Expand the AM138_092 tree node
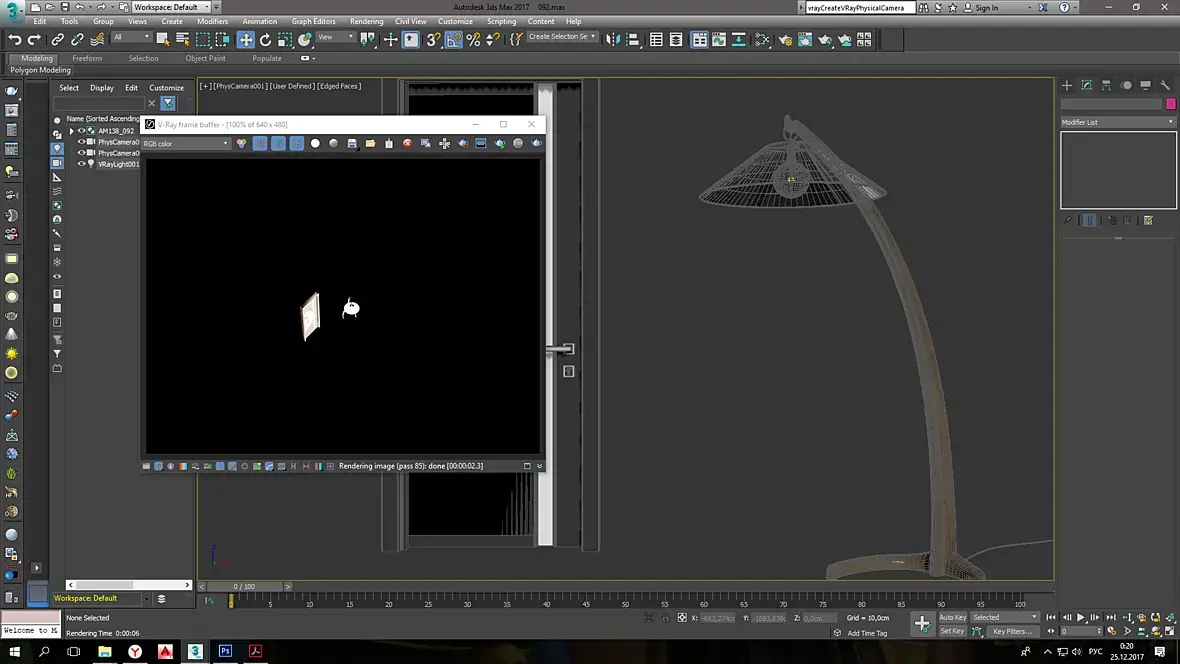 click(71, 131)
